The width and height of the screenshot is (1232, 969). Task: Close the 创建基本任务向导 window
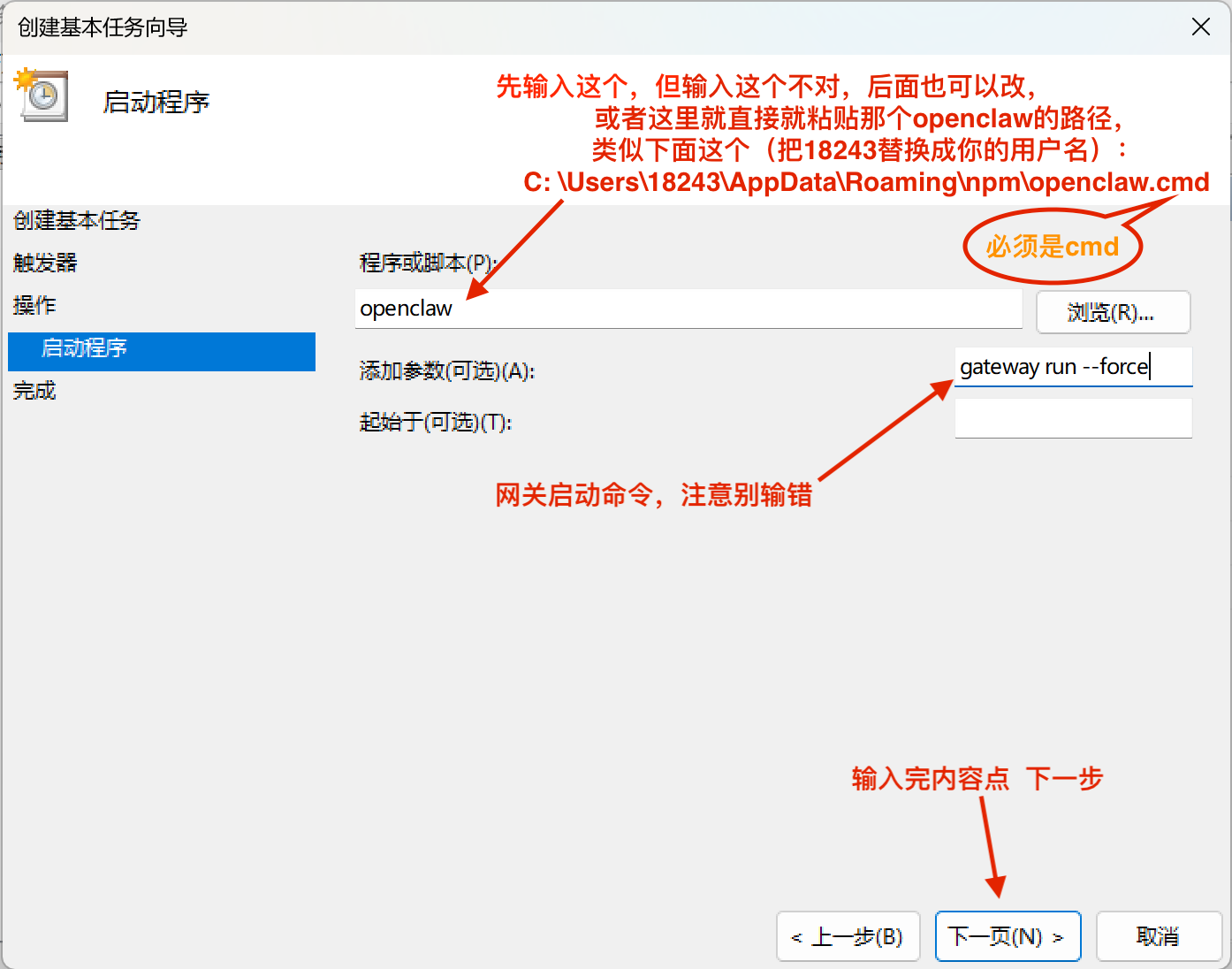click(x=1200, y=27)
